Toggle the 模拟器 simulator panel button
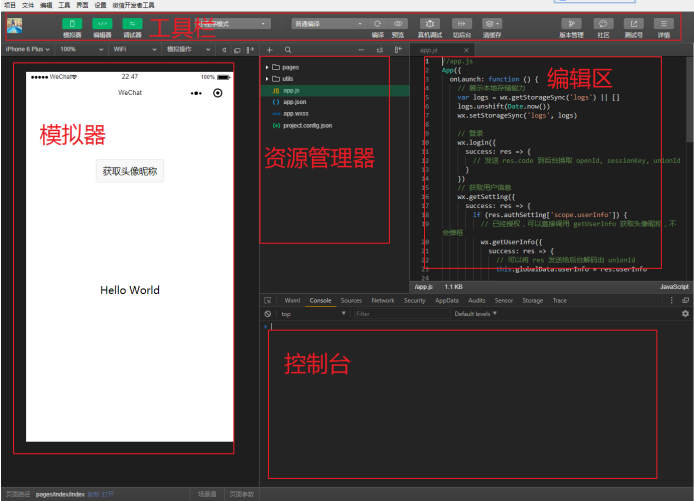The image size is (694, 501). point(72,24)
